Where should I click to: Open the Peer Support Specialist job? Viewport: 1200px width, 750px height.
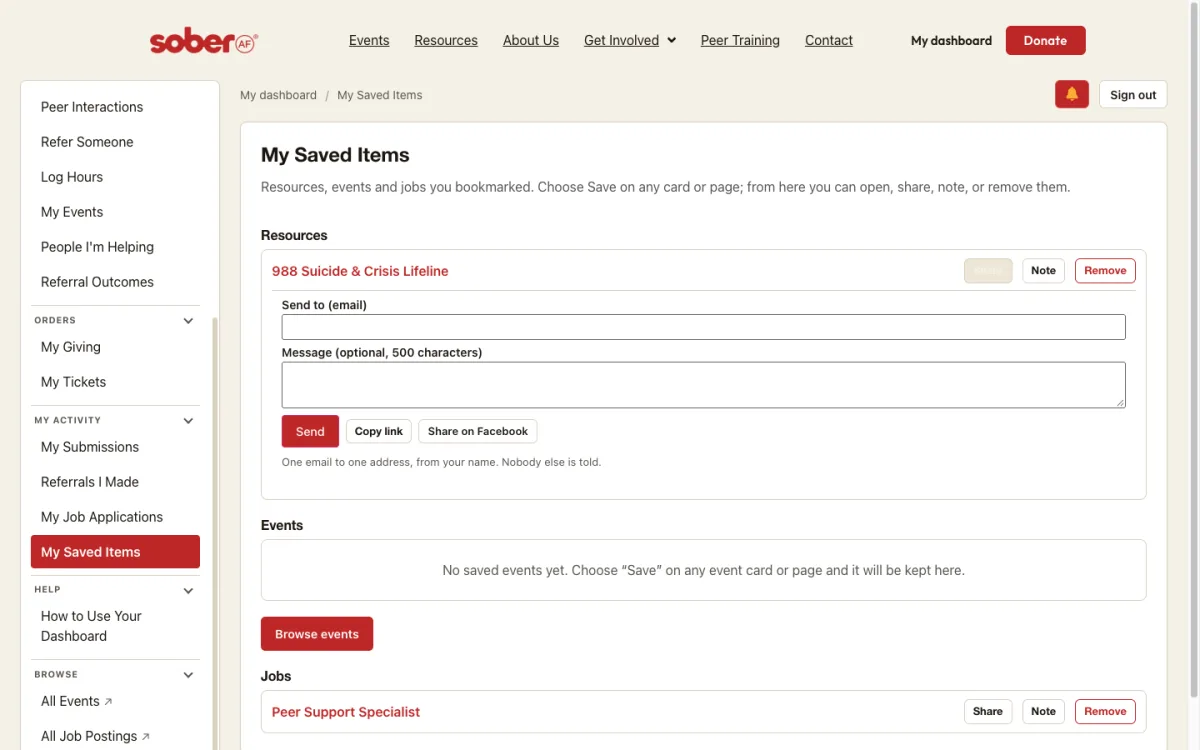tap(346, 712)
